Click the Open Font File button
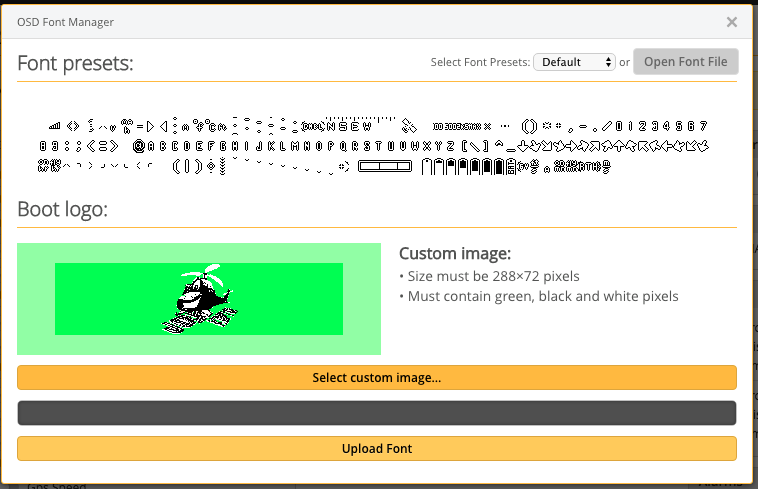The image size is (758, 489). point(685,62)
